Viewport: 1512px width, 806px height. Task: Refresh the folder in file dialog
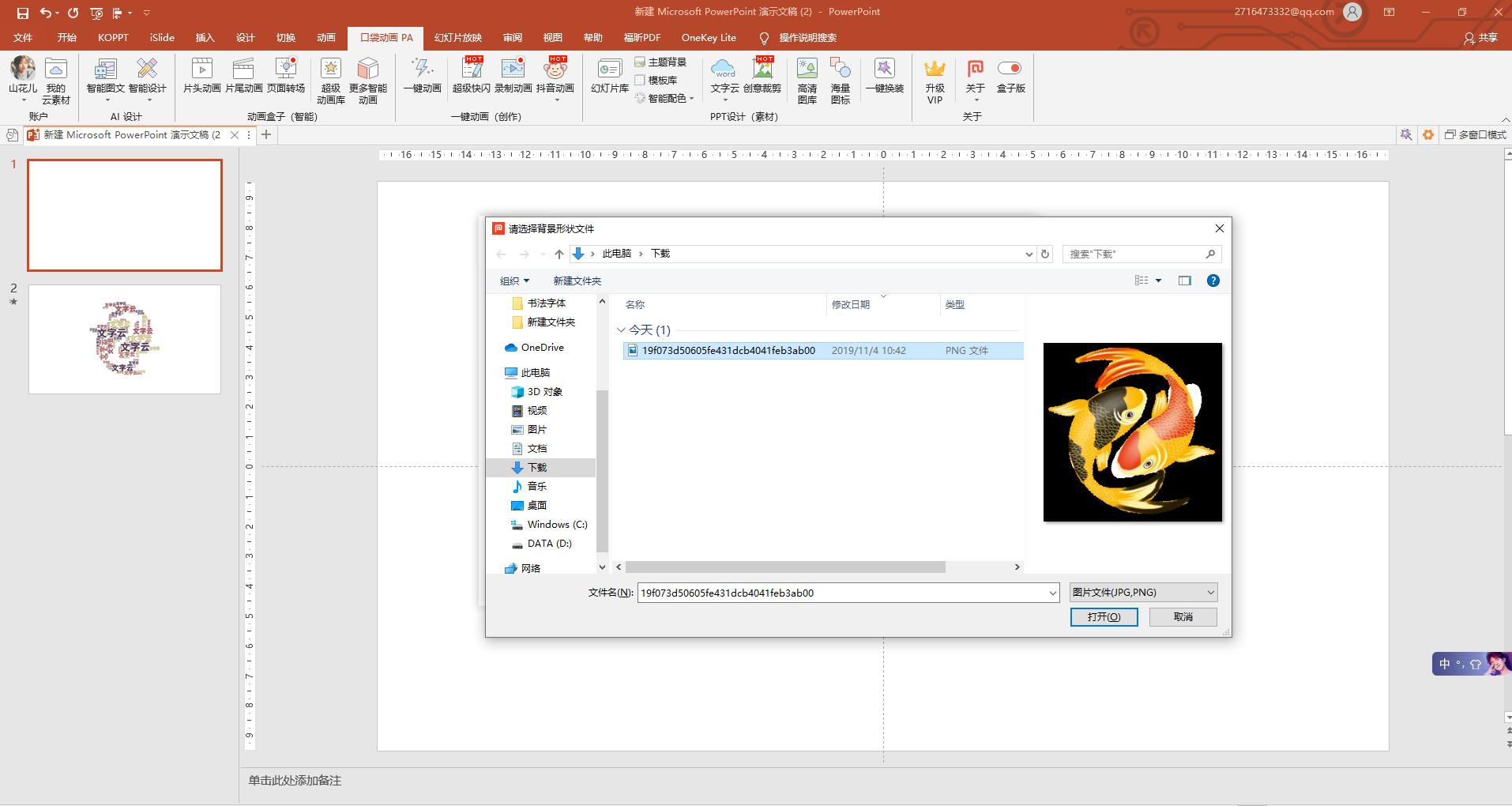(1045, 254)
